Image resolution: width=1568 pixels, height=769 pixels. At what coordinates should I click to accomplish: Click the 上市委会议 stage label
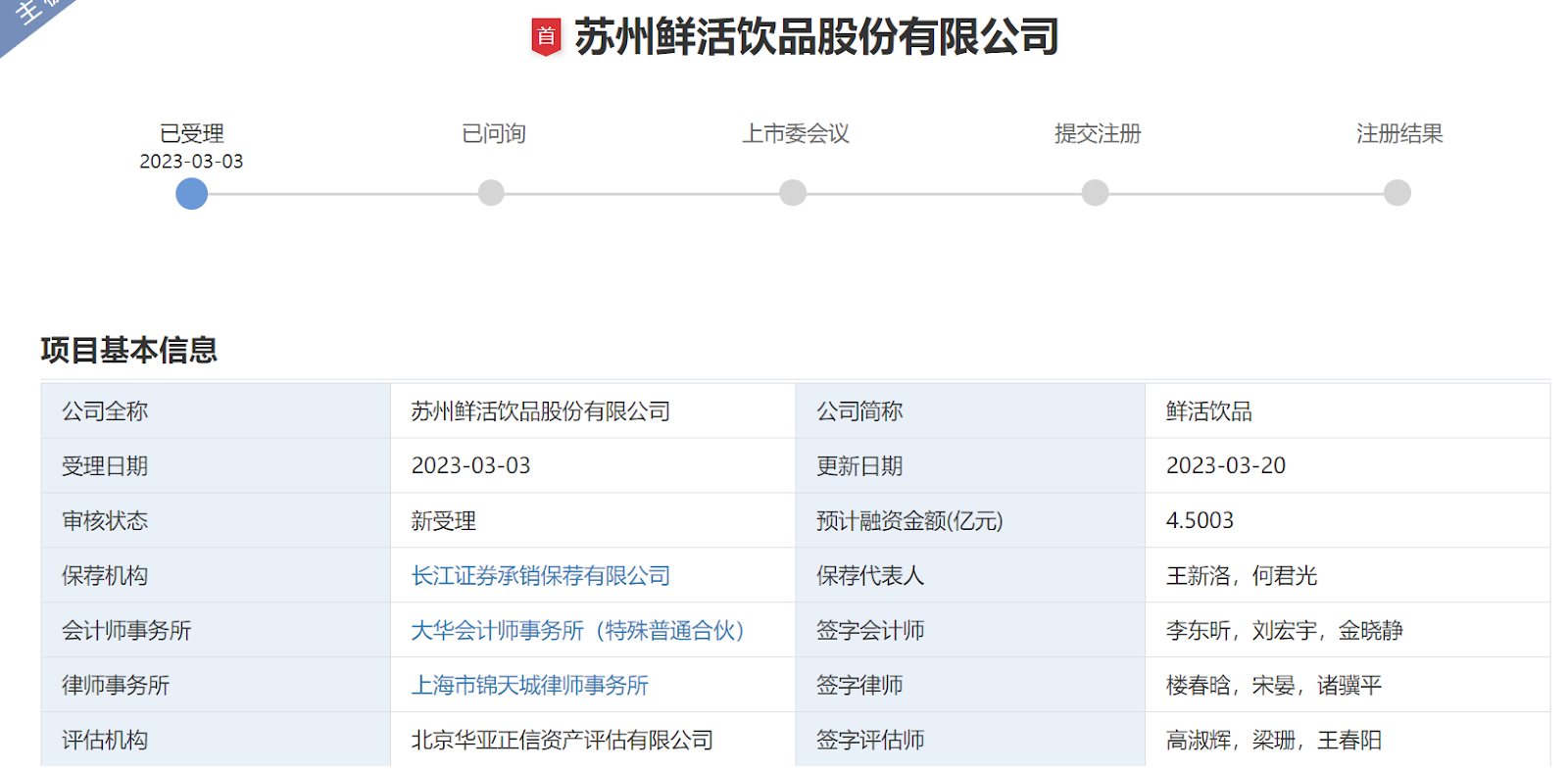(x=796, y=133)
